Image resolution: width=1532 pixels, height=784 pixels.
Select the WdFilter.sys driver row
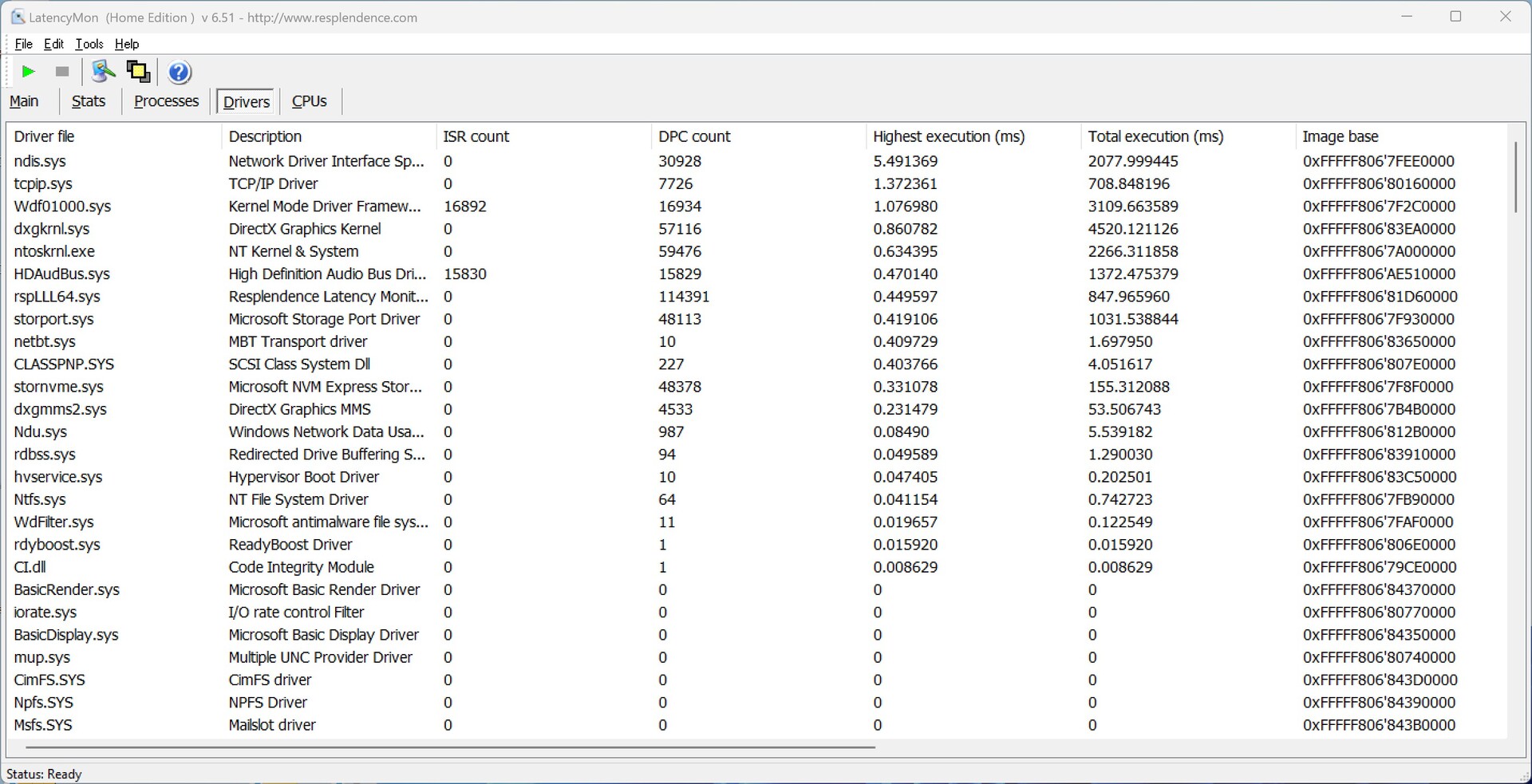coord(756,522)
